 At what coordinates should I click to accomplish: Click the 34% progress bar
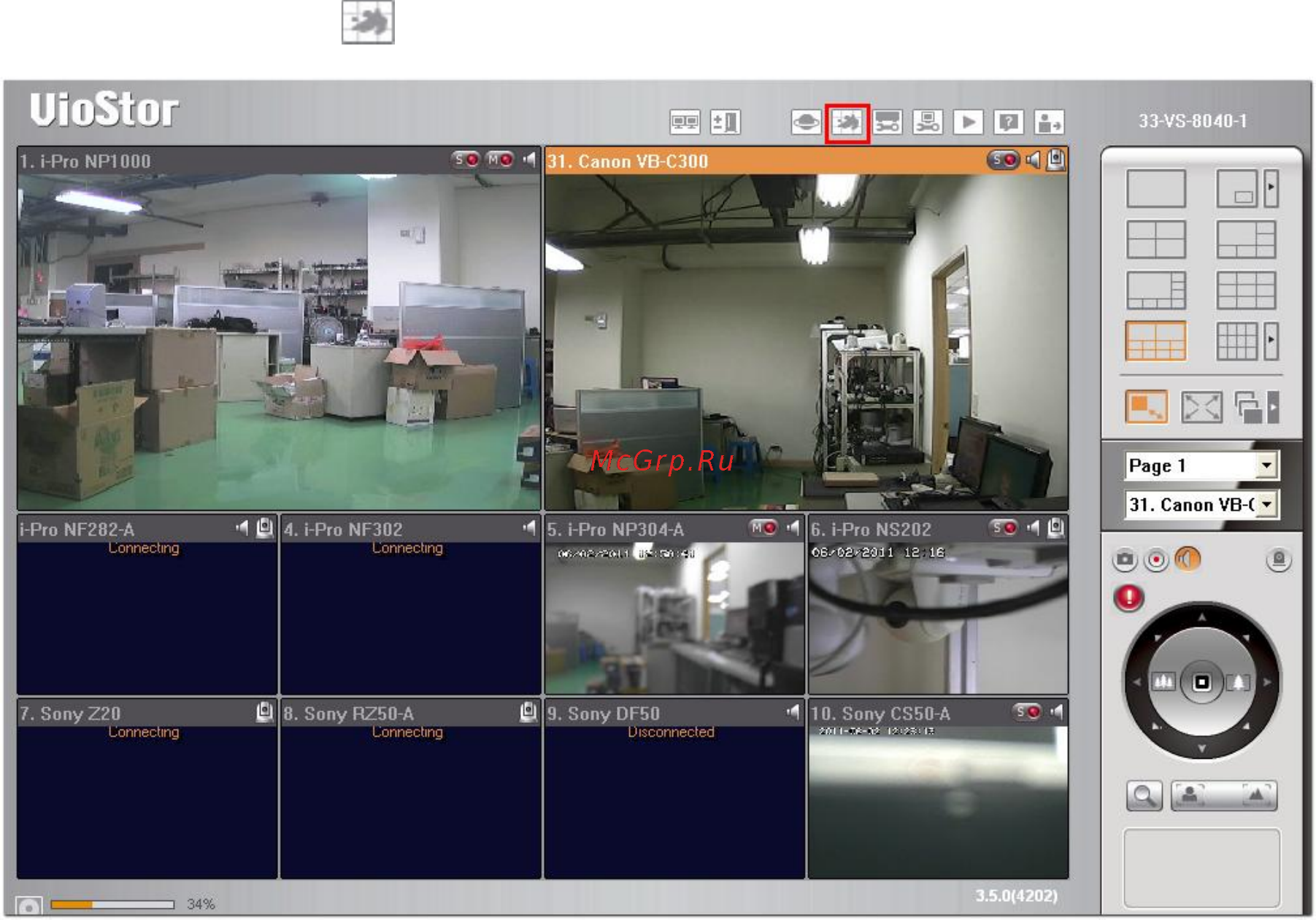click(x=112, y=905)
